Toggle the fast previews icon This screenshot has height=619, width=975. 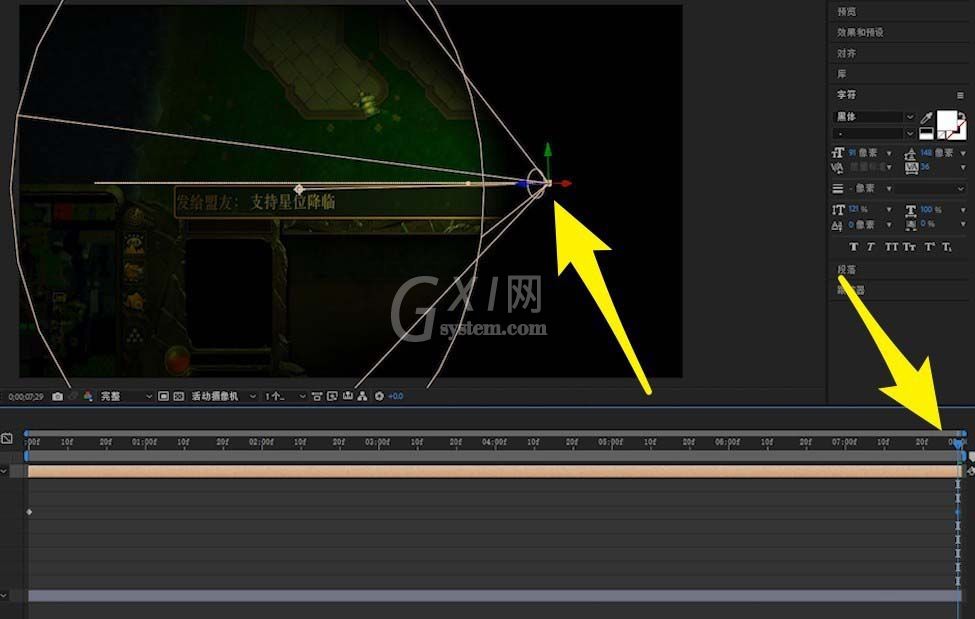point(333,396)
